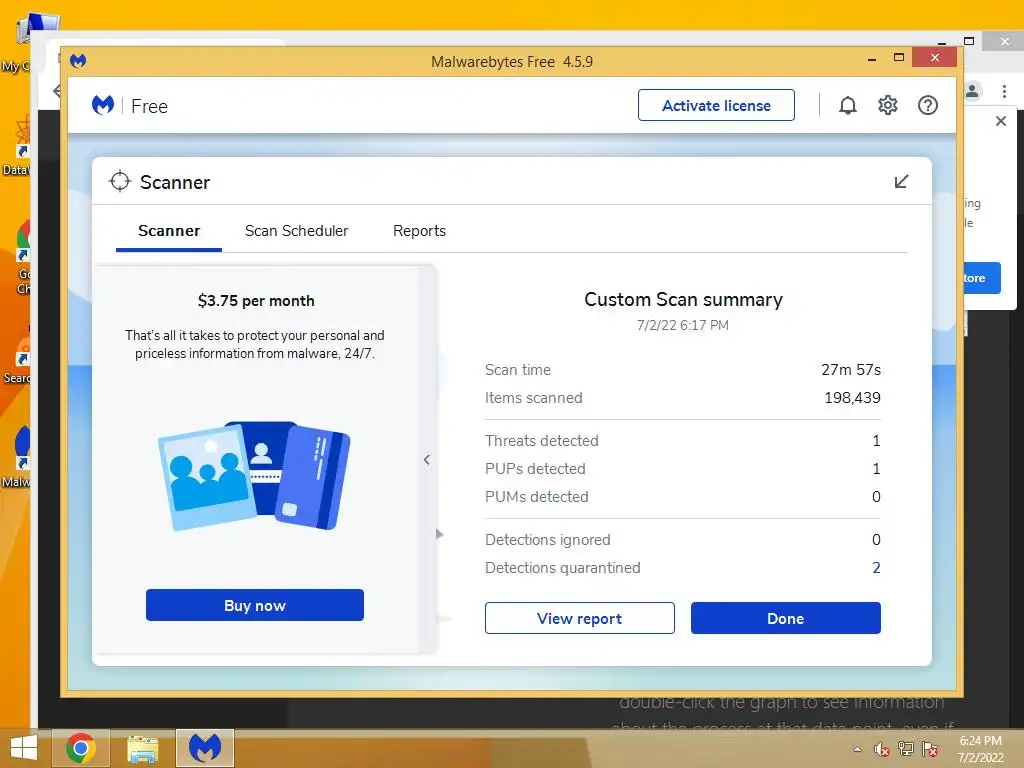Open Google Chrome from the taskbar
Image resolution: width=1024 pixels, height=768 pixels.
pyautogui.click(x=80, y=748)
